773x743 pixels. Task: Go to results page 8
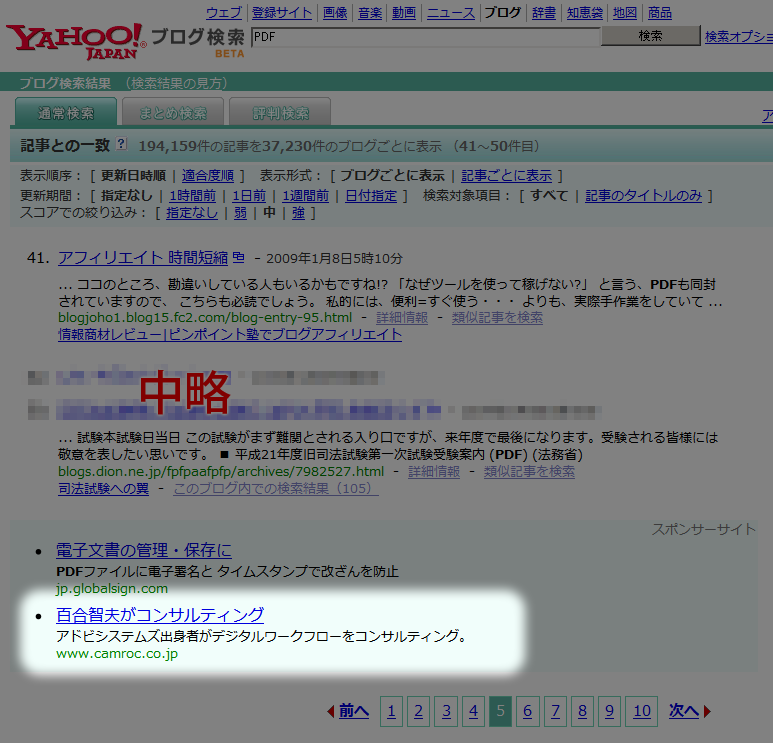click(582, 711)
